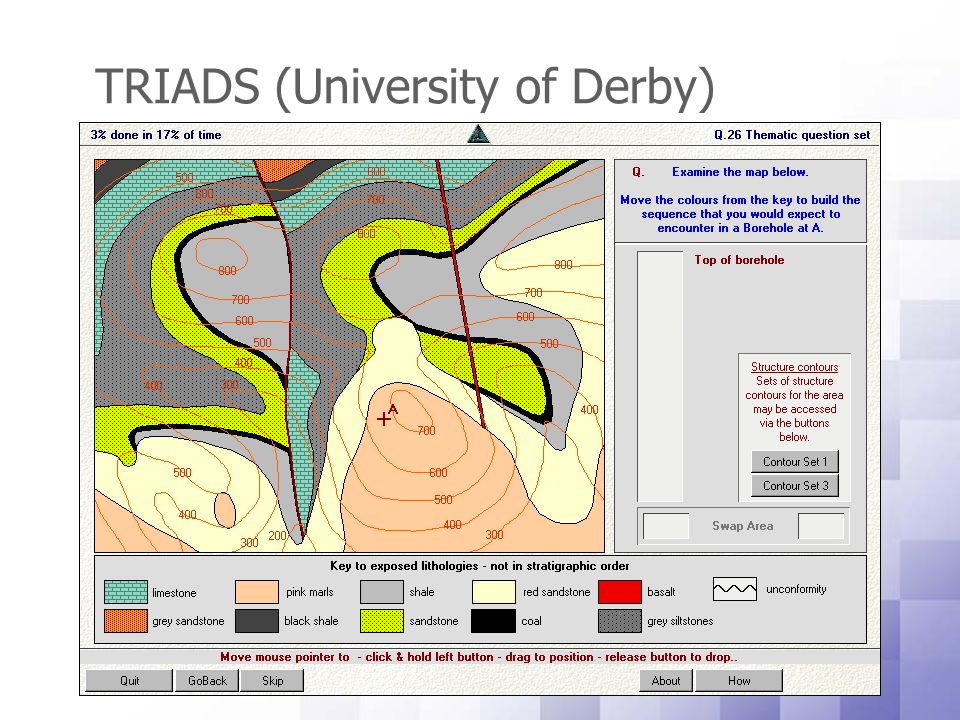This screenshot has width=960, height=720.
Task: Show Contour Set 3
Action: pos(795,486)
